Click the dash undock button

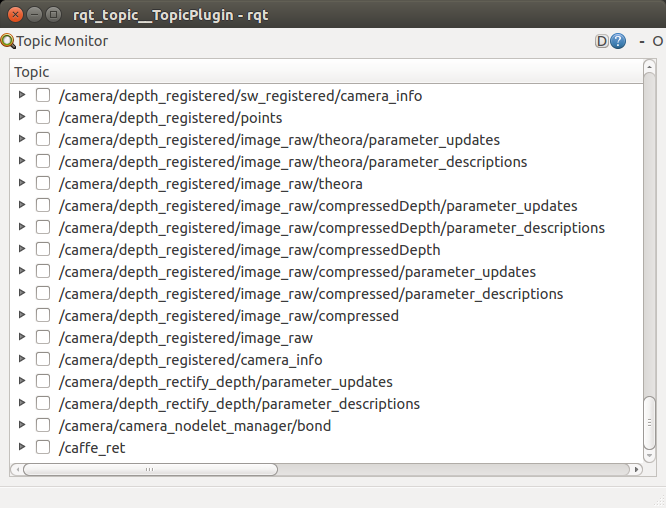point(642,42)
